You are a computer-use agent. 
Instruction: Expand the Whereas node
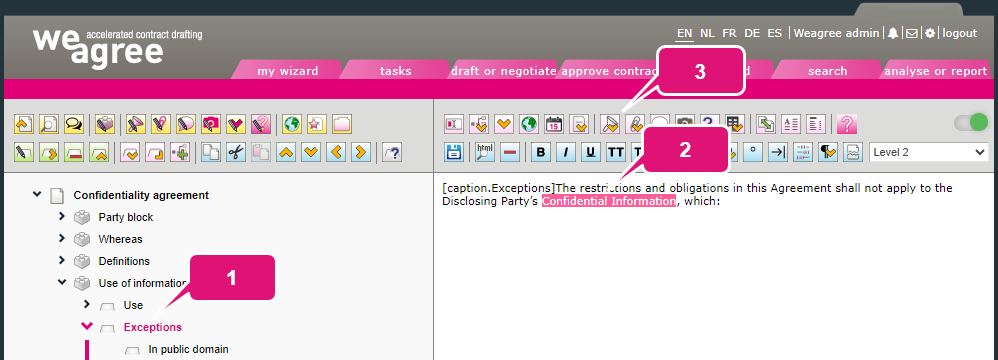coord(62,239)
